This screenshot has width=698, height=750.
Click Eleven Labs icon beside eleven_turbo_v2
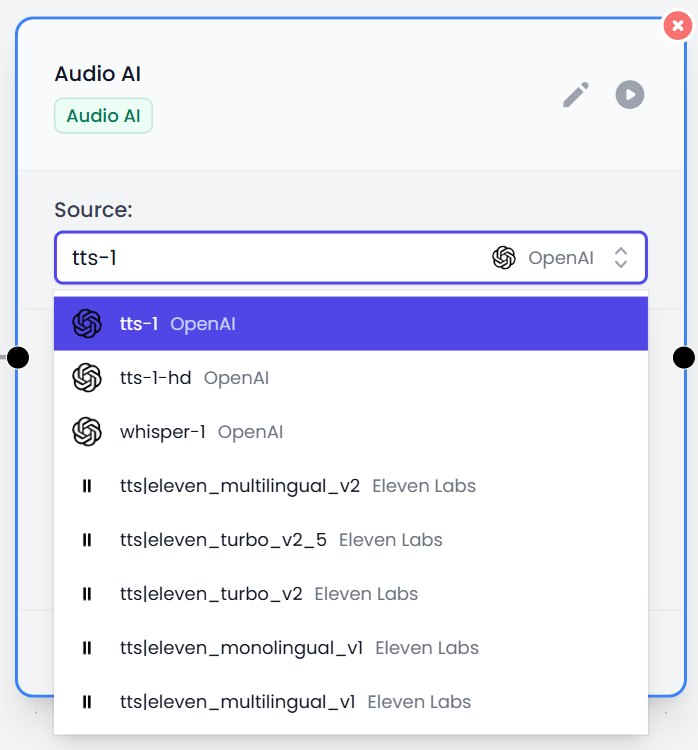coord(87,594)
